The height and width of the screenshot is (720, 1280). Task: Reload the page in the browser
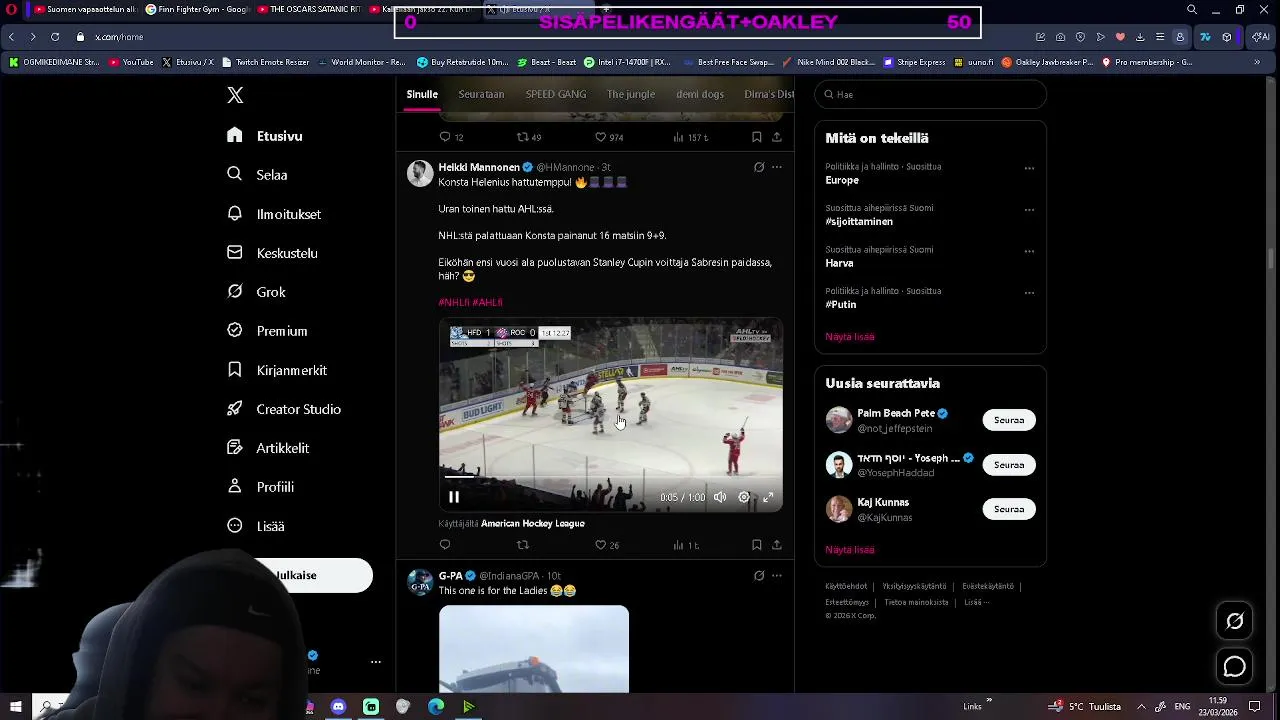click(54, 37)
